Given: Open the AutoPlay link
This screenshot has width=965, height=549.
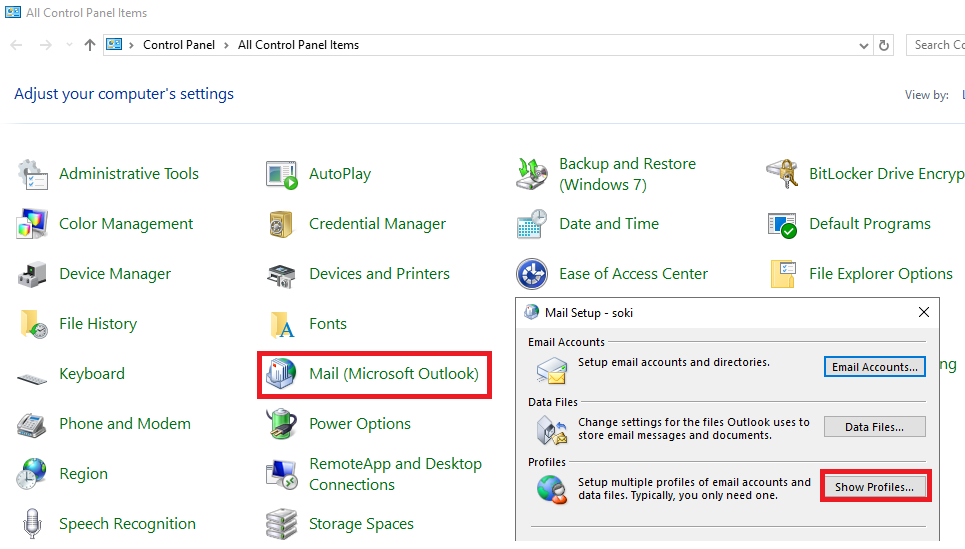Looking at the screenshot, I should pyautogui.click(x=340, y=174).
